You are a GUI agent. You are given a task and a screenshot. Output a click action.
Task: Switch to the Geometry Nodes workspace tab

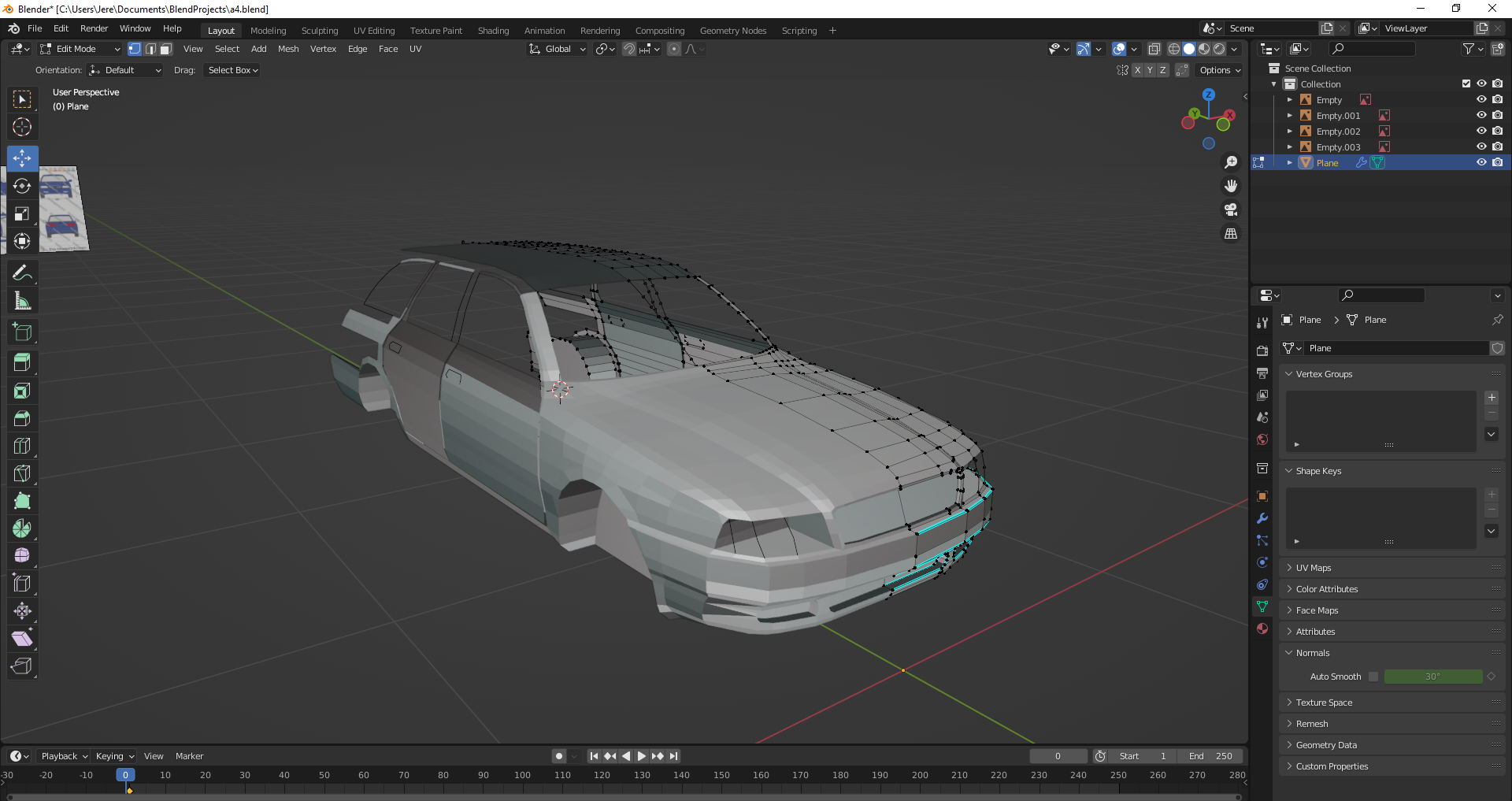click(733, 31)
